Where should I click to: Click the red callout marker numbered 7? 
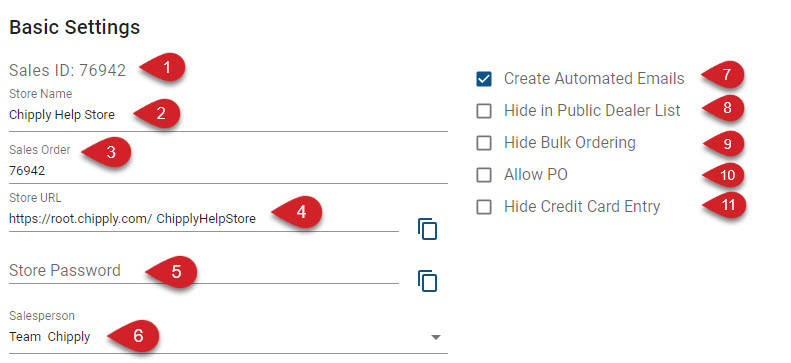tap(723, 75)
